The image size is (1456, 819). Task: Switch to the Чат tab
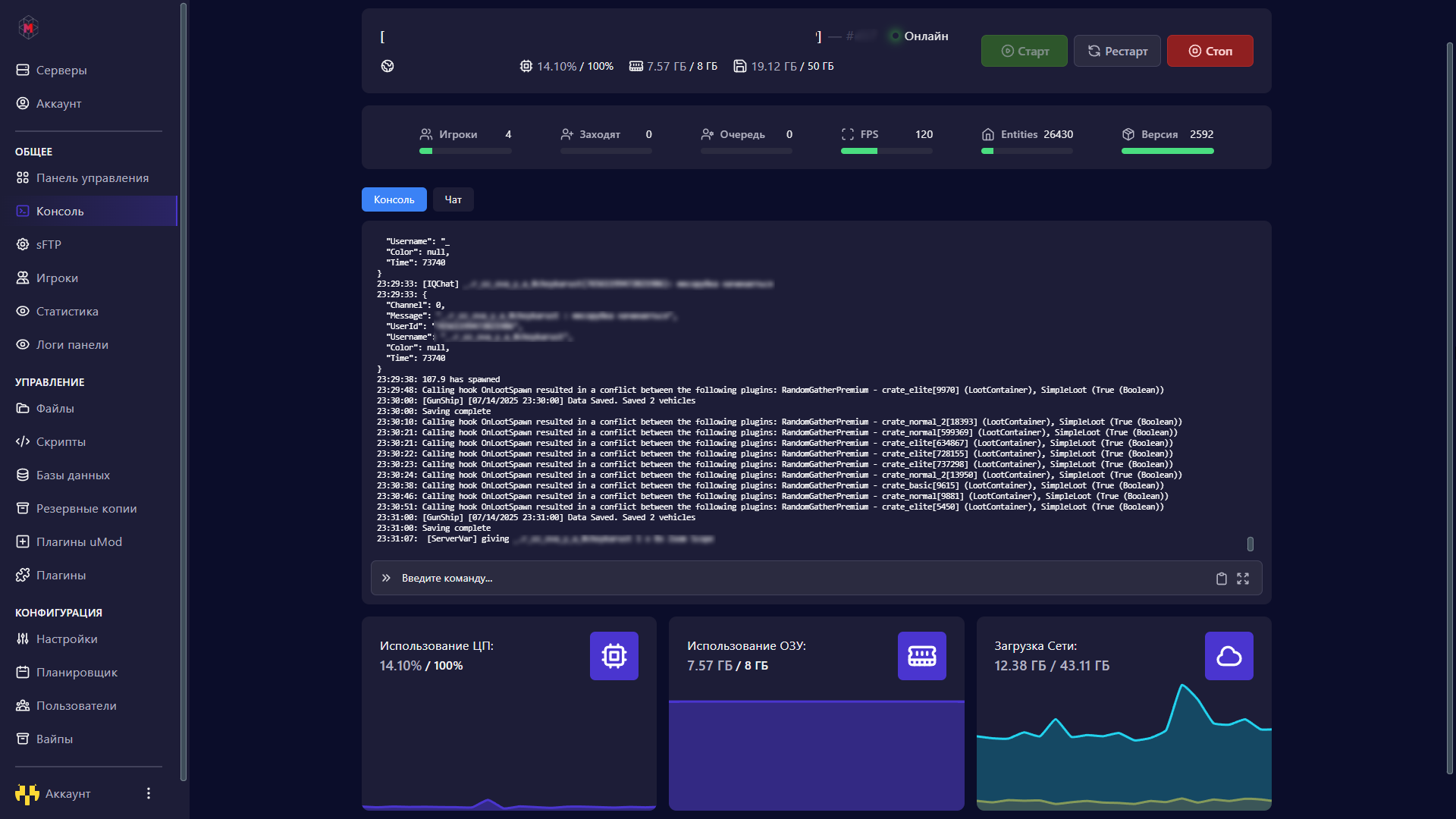pyautogui.click(x=453, y=199)
